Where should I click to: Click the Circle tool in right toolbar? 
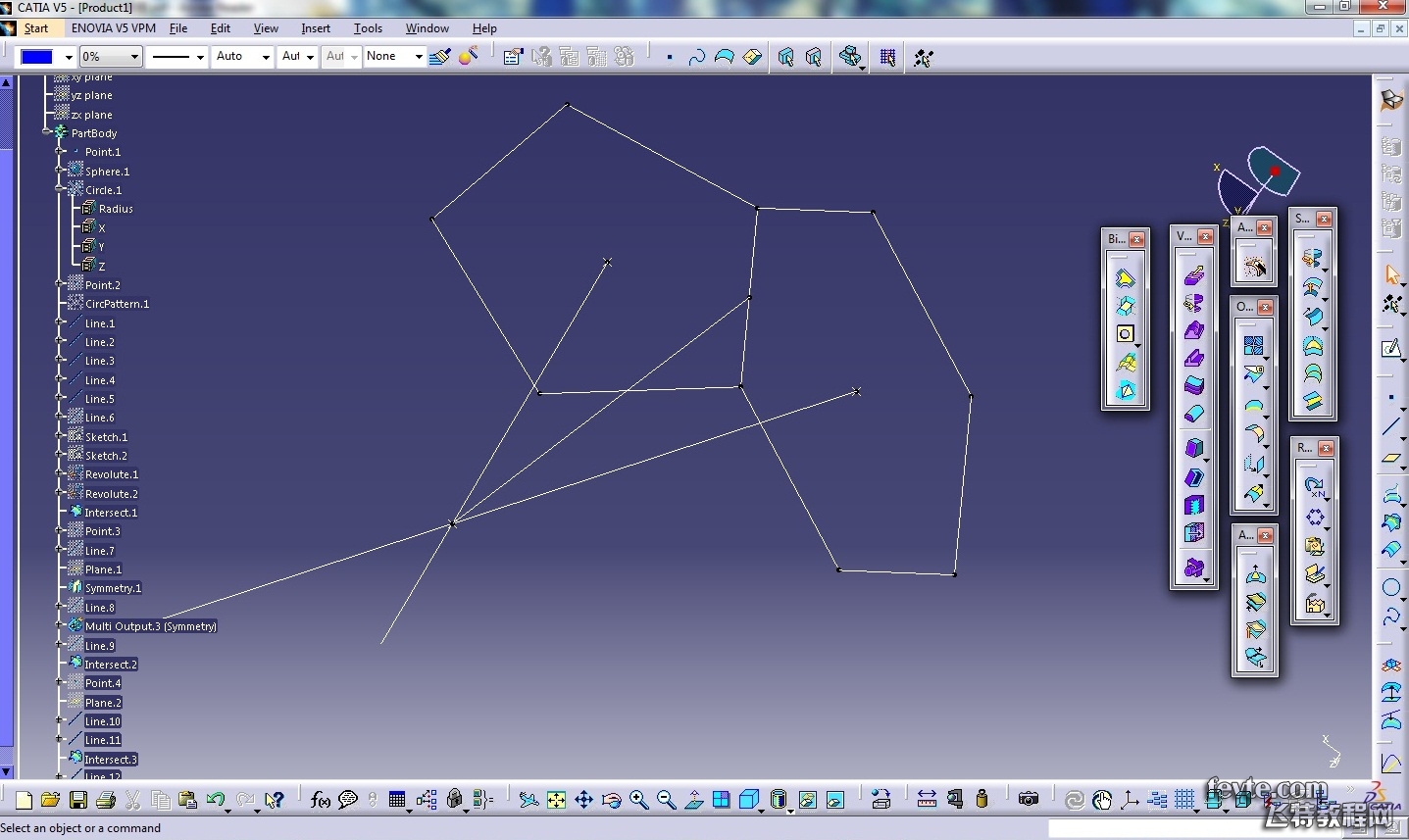pos(1391,588)
